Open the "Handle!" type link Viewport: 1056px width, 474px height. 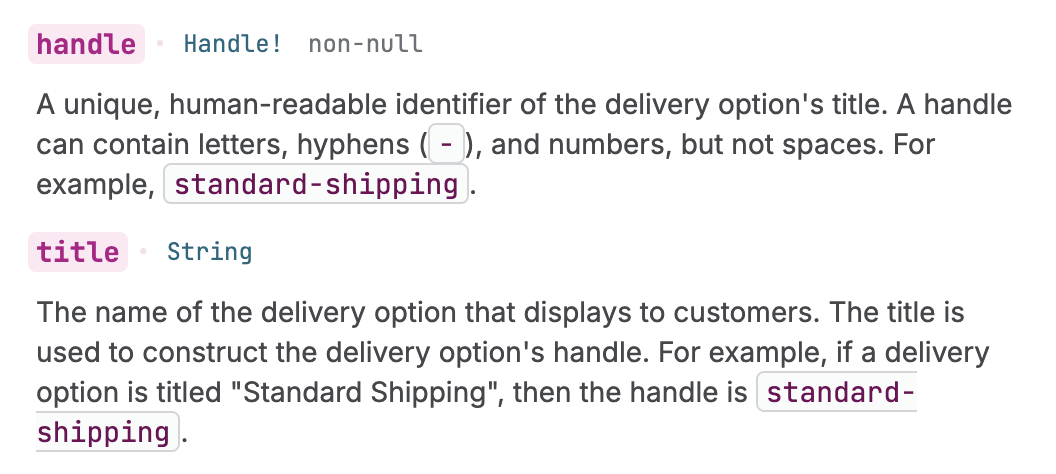click(232, 44)
